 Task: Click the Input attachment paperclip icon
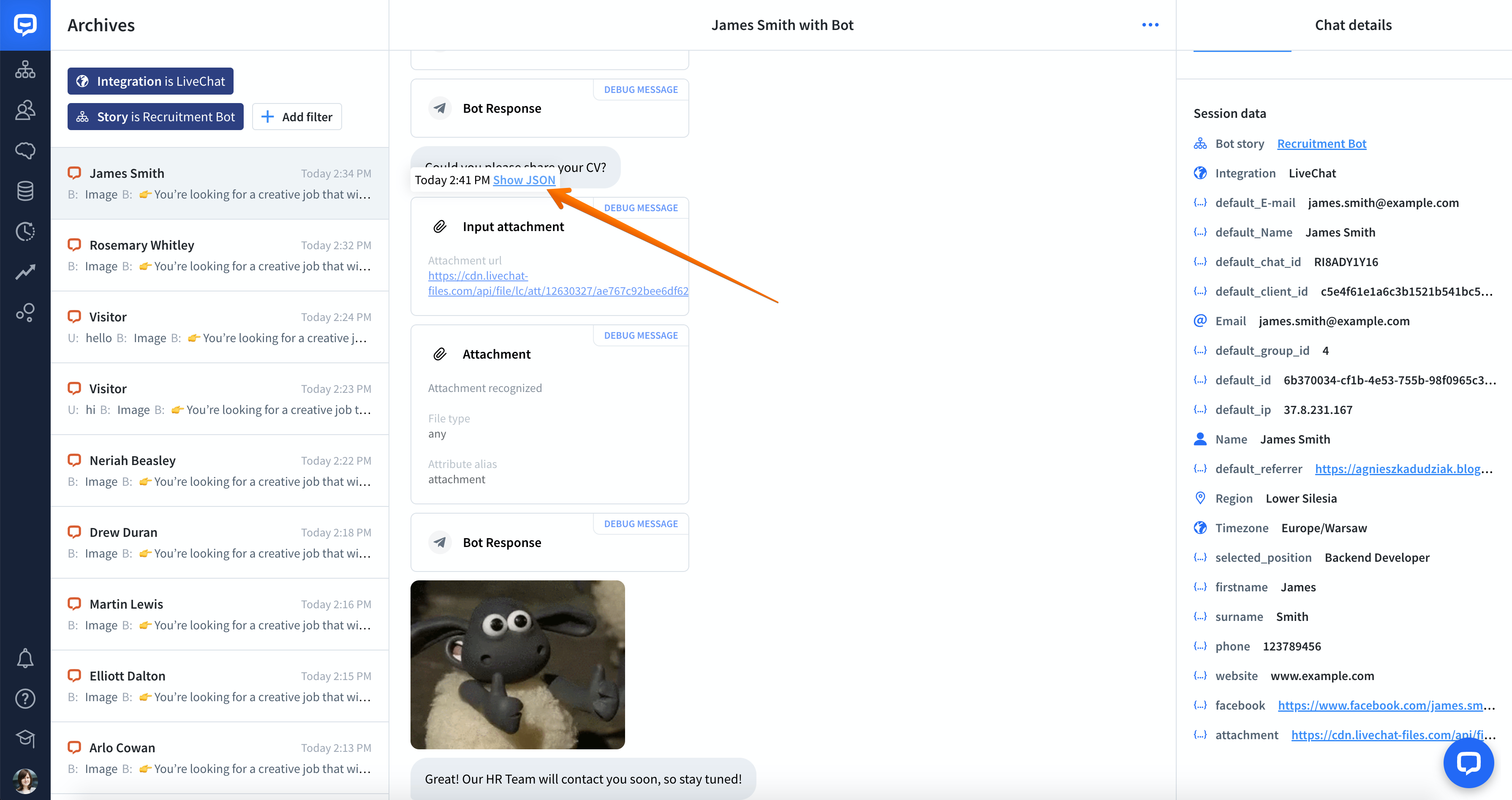tap(440, 226)
